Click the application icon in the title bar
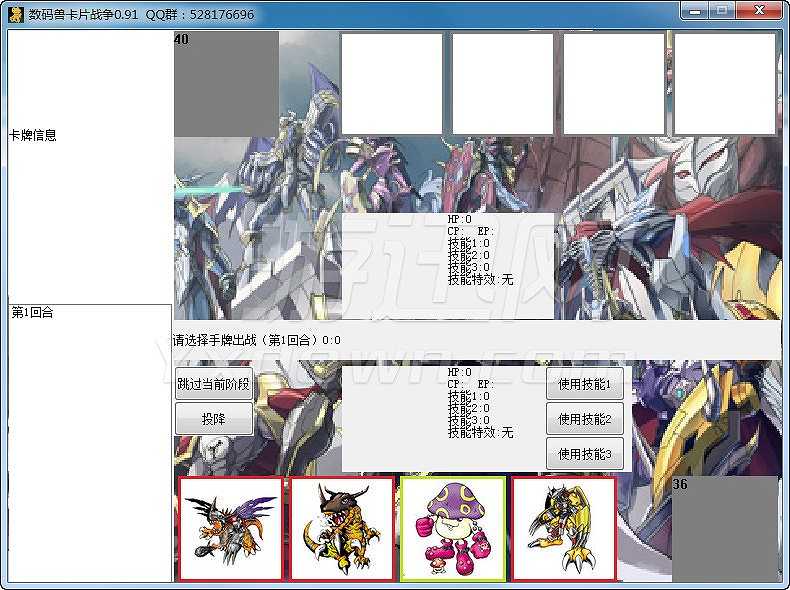This screenshot has height=590, width=790. click(x=16, y=14)
